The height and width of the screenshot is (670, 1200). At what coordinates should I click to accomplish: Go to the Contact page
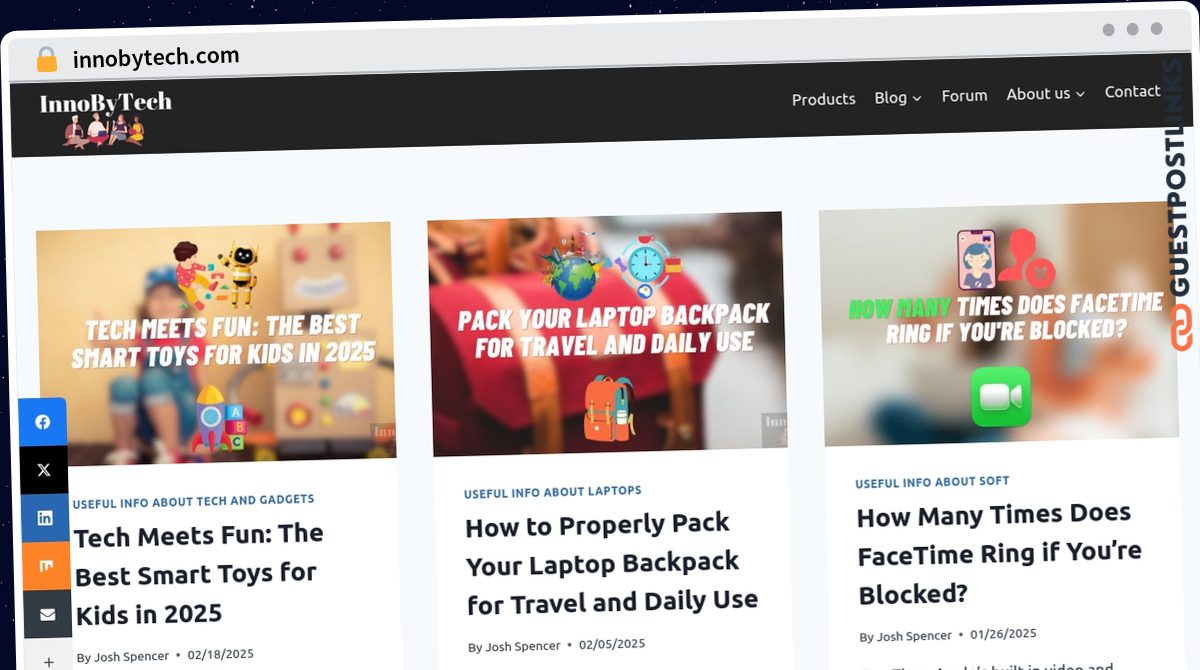(1132, 92)
